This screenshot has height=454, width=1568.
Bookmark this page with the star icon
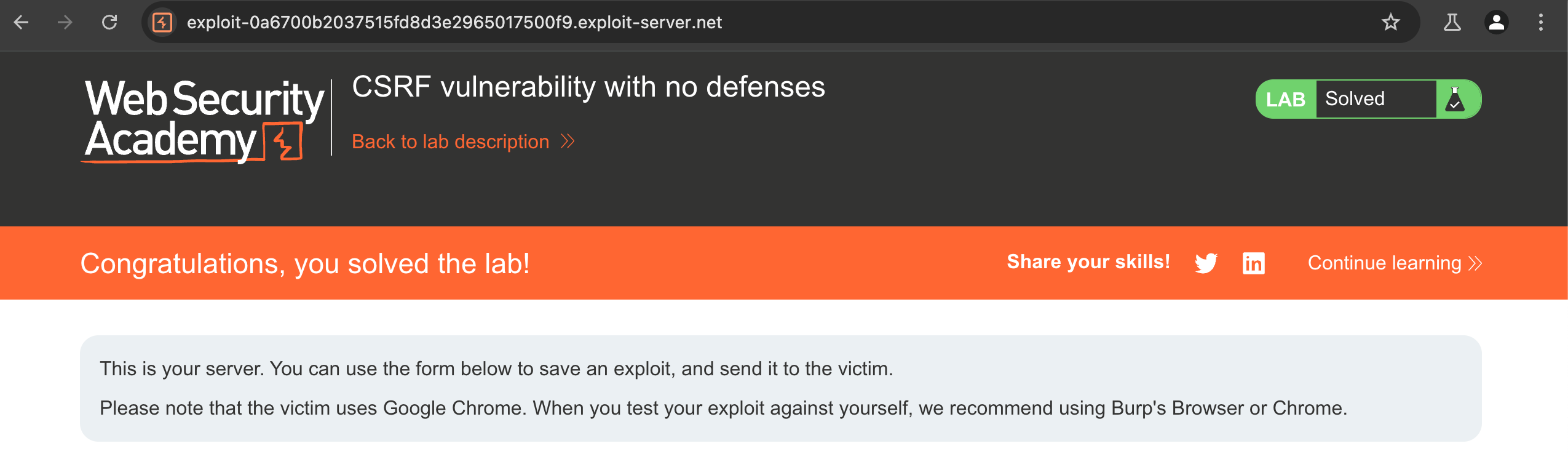[1390, 23]
